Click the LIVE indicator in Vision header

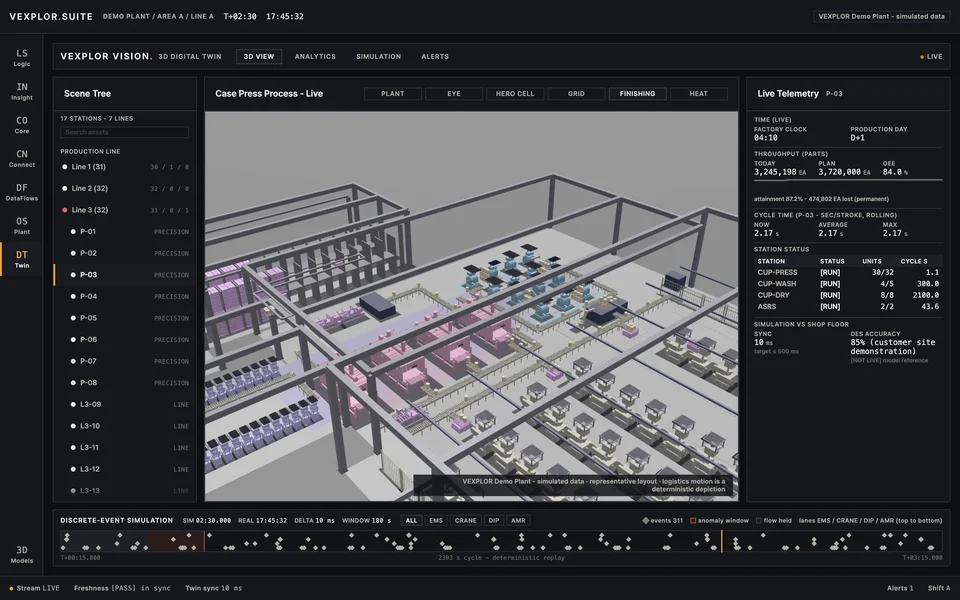coord(931,56)
